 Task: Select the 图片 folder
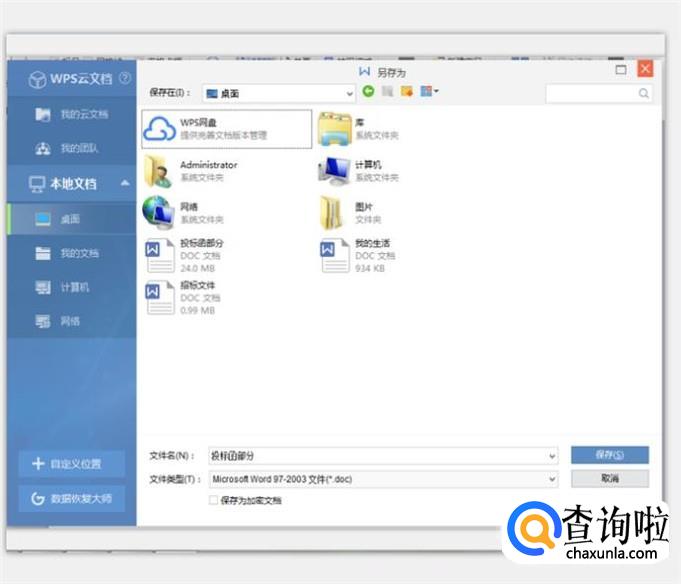pyautogui.click(x=351, y=213)
